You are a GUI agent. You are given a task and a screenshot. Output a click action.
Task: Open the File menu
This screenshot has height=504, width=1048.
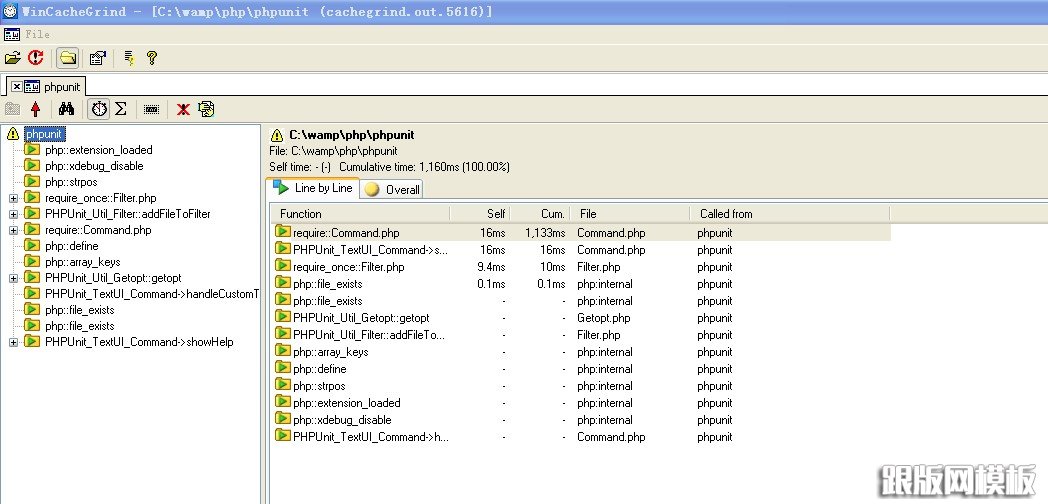click(x=37, y=34)
